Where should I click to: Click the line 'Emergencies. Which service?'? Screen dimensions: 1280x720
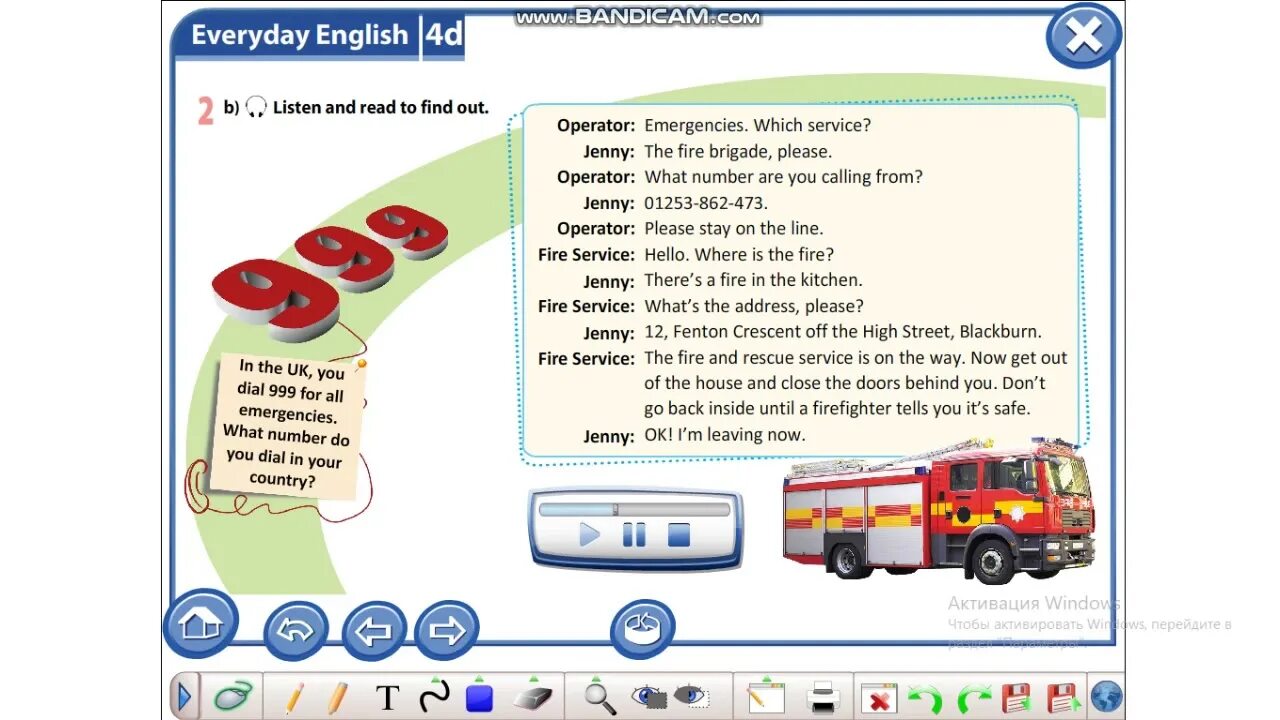[x=758, y=125]
